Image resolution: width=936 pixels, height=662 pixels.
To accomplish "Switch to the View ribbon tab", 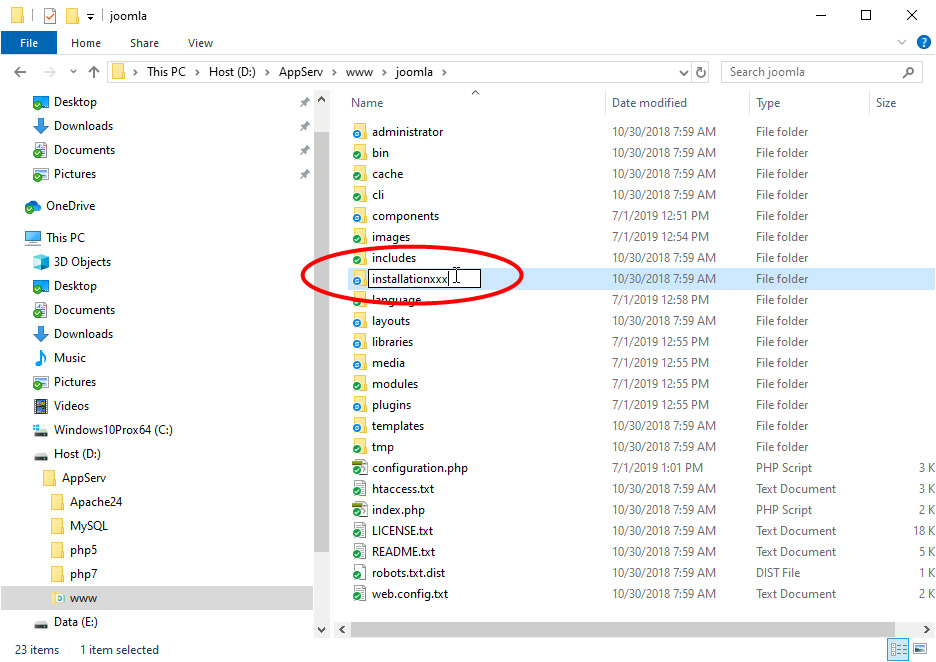I will click(x=200, y=43).
